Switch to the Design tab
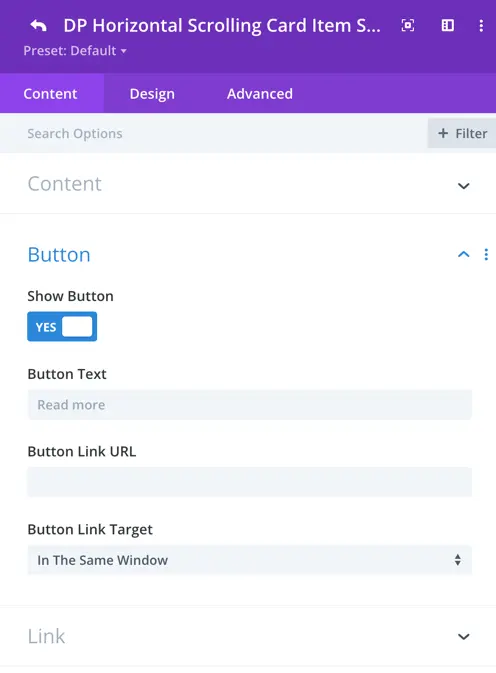 pyautogui.click(x=152, y=94)
